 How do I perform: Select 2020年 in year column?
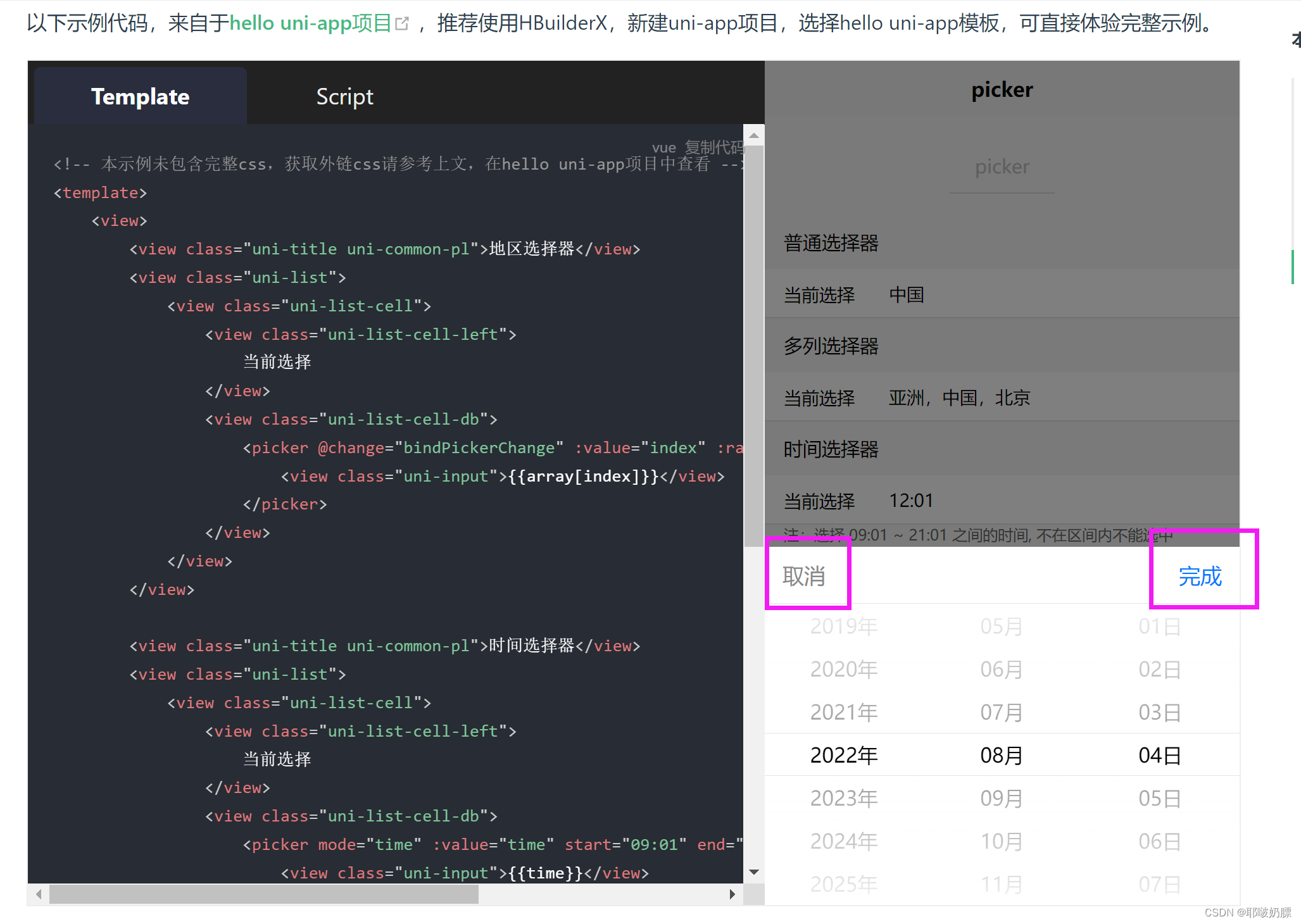[844, 670]
